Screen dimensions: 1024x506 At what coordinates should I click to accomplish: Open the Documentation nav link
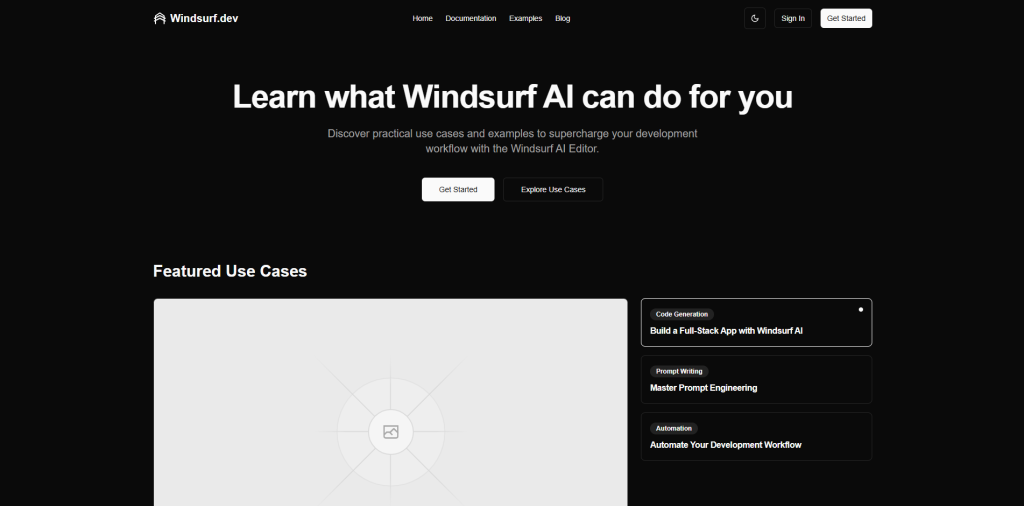(471, 18)
